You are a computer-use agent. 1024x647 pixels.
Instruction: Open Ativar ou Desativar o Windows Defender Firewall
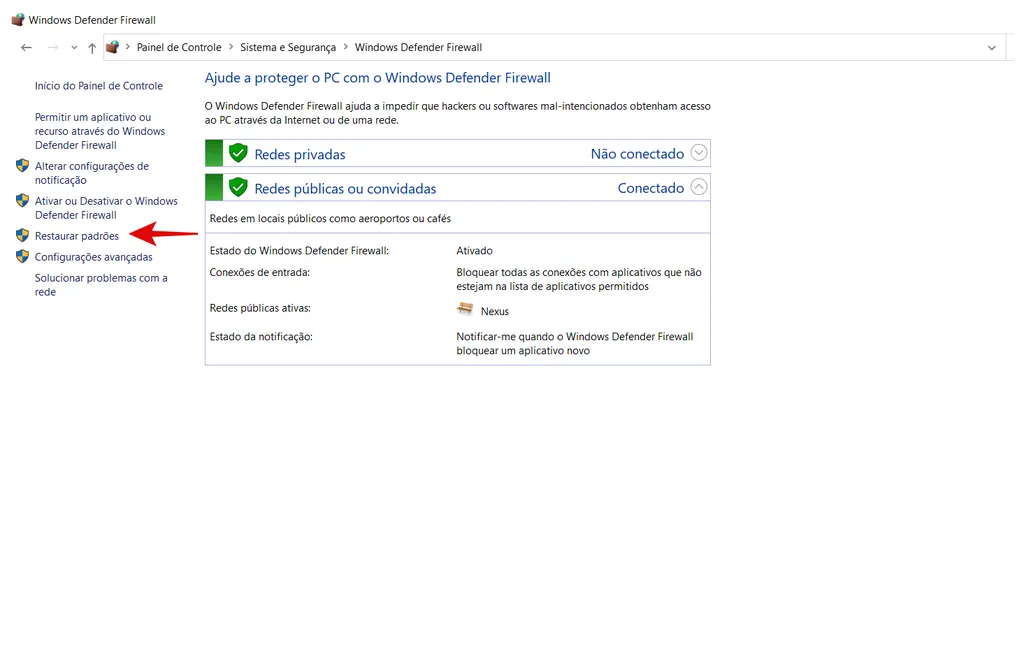[106, 208]
